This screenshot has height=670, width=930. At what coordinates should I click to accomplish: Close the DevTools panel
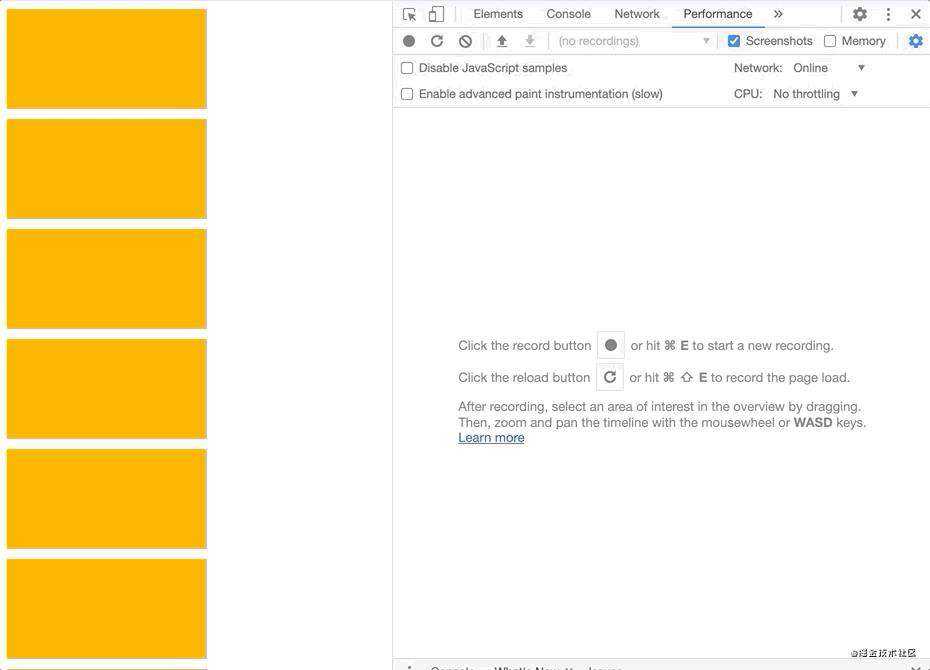(916, 14)
